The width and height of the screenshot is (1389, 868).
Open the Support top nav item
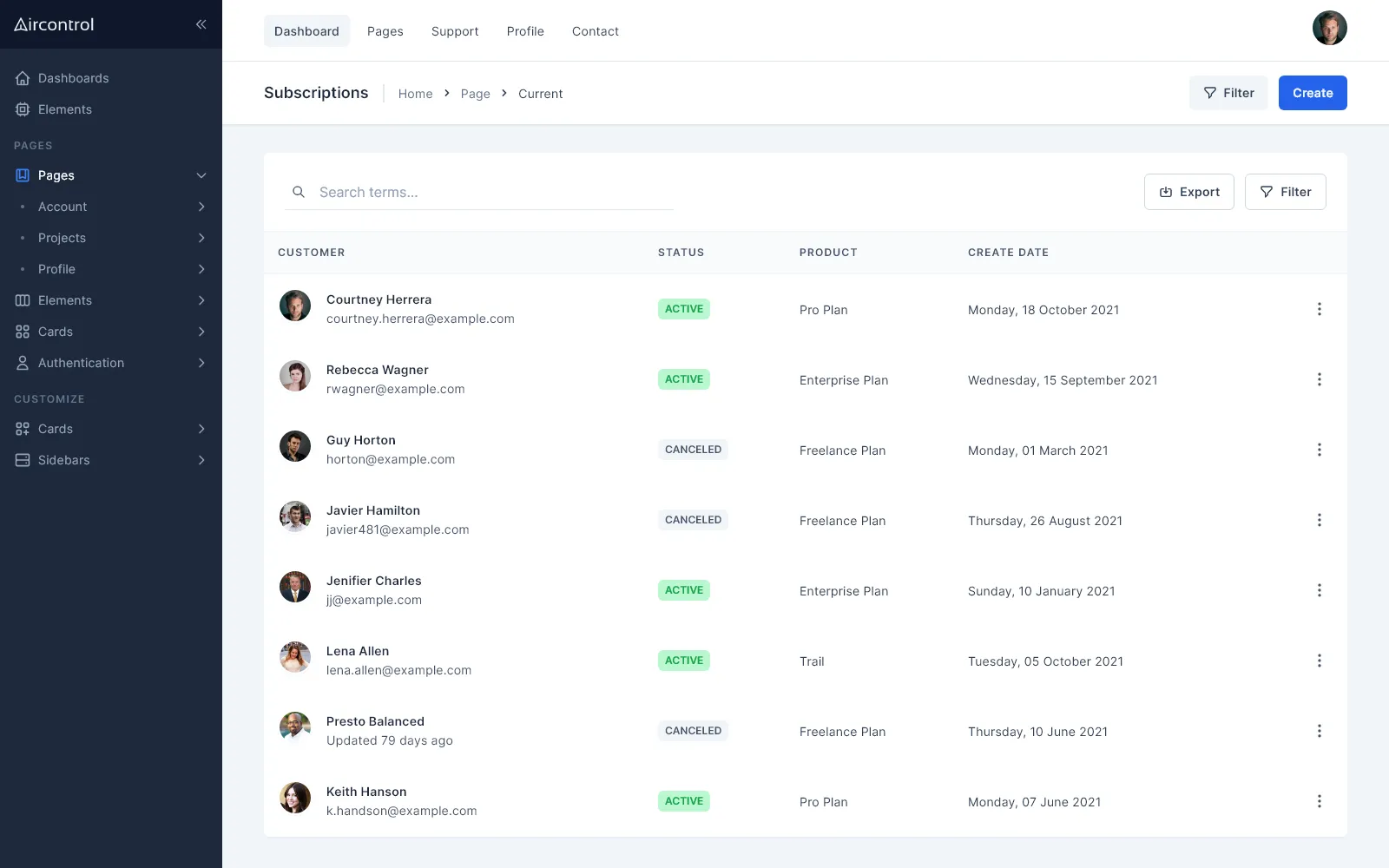(x=455, y=31)
